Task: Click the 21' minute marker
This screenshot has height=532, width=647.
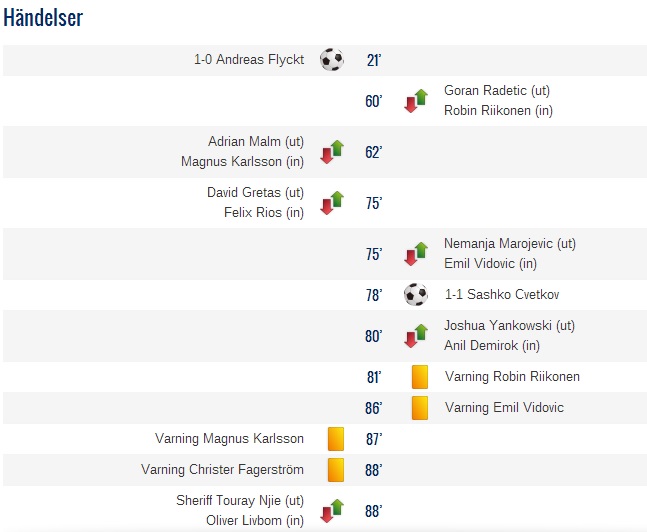Action: (x=374, y=60)
